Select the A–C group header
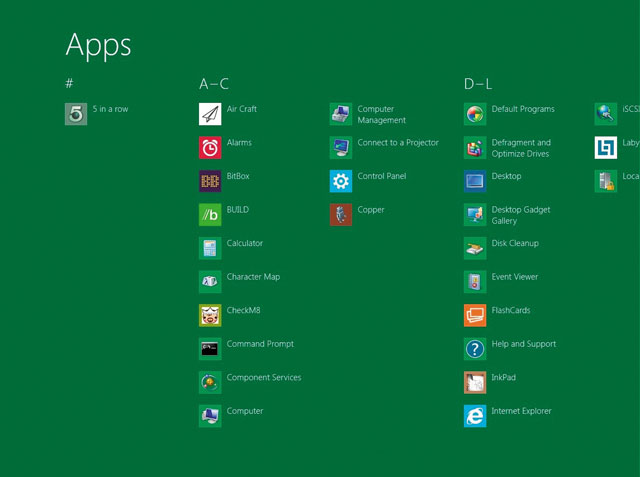Viewport: 640px width, 477px height. (x=214, y=84)
